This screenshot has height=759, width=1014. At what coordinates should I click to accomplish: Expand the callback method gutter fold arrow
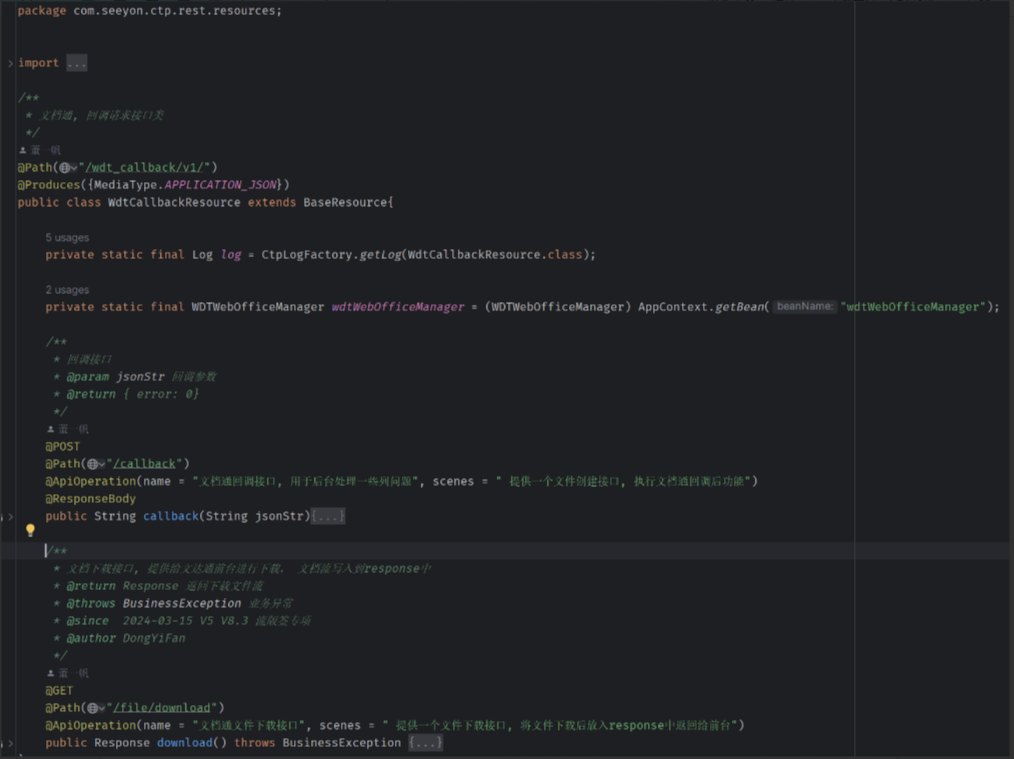click(x=10, y=517)
